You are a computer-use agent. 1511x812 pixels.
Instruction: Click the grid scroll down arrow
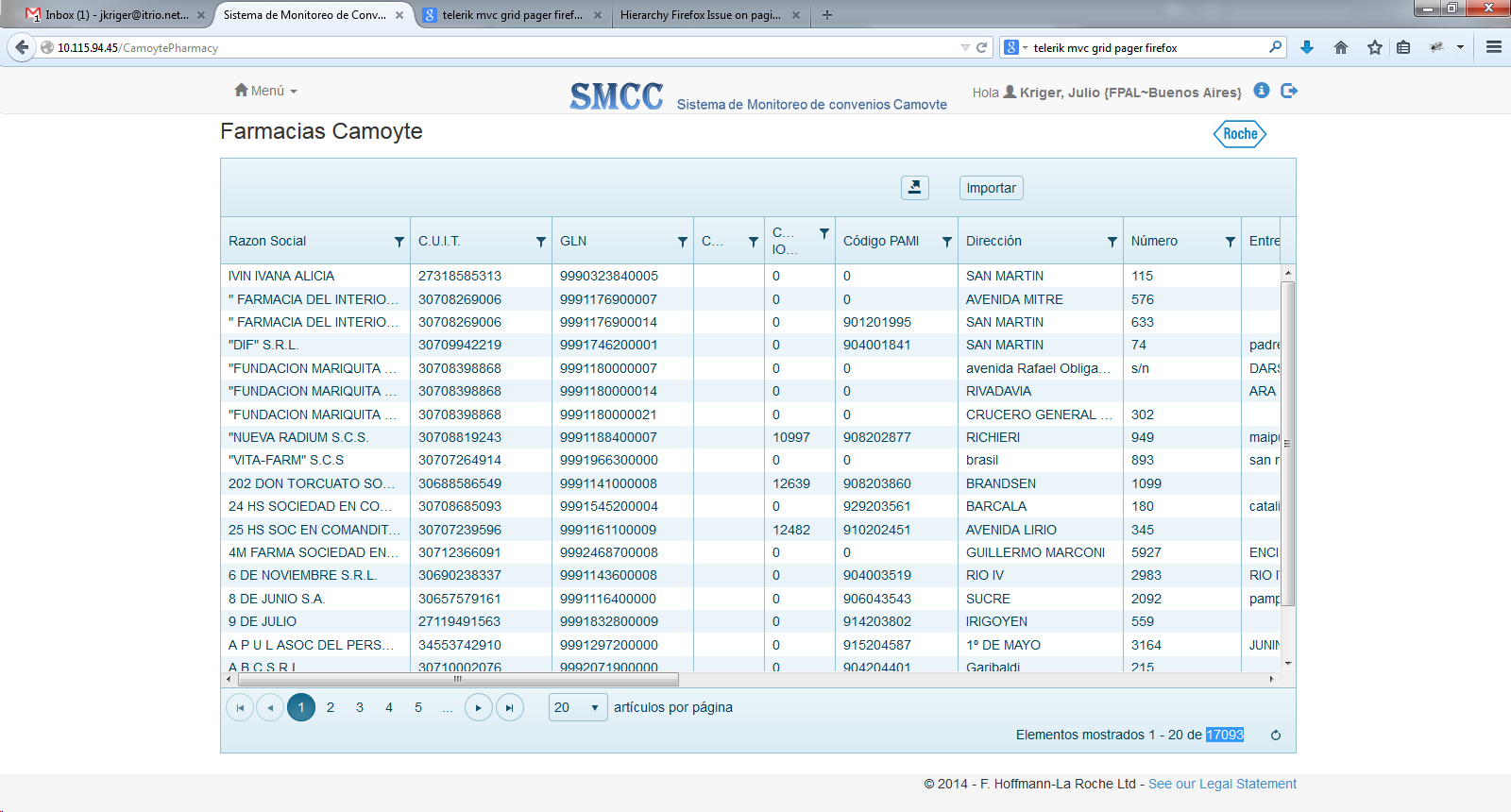pos(1288,664)
